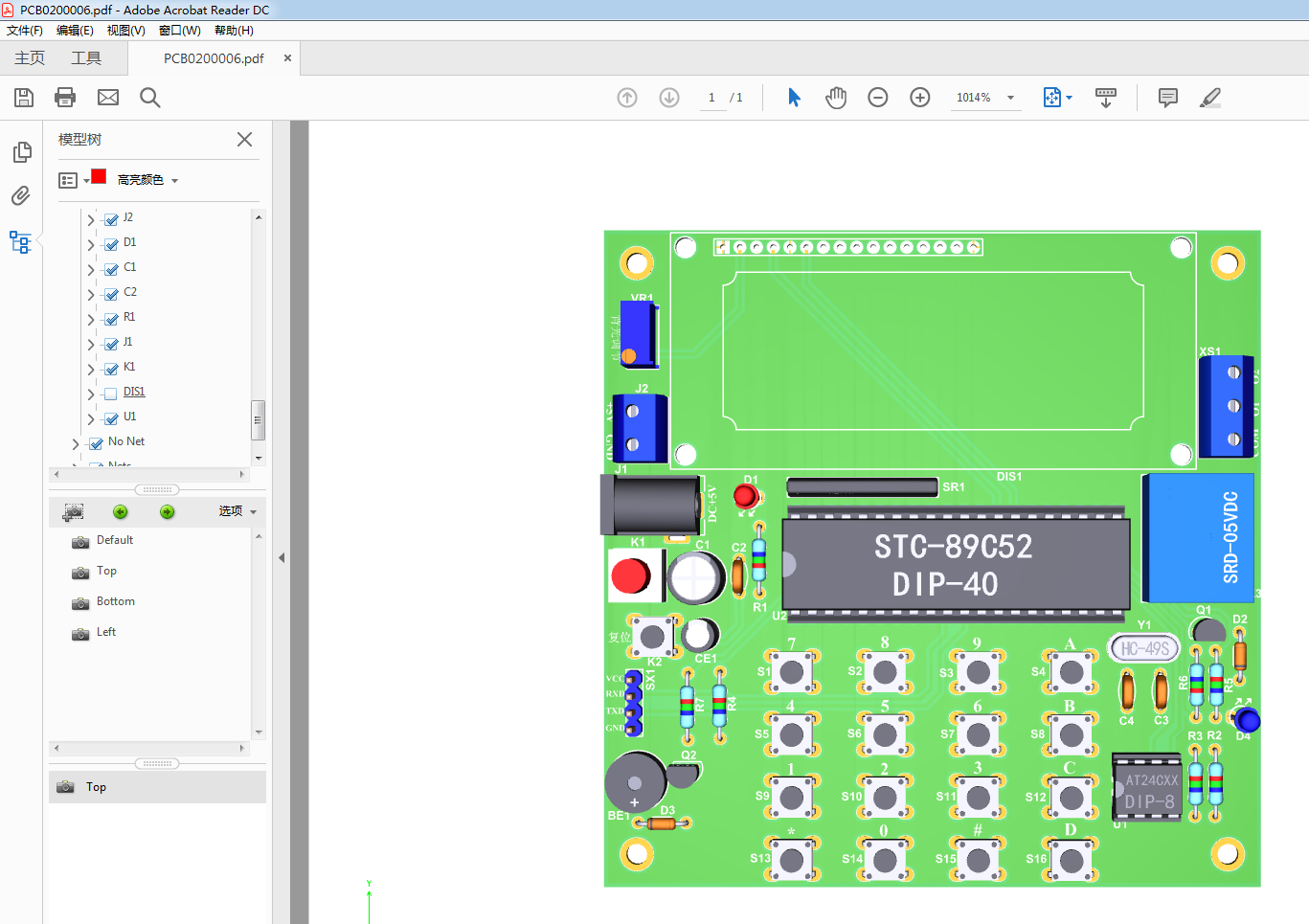Close the PCB0200006.pdf tab
The image size is (1309, 924).
[287, 58]
